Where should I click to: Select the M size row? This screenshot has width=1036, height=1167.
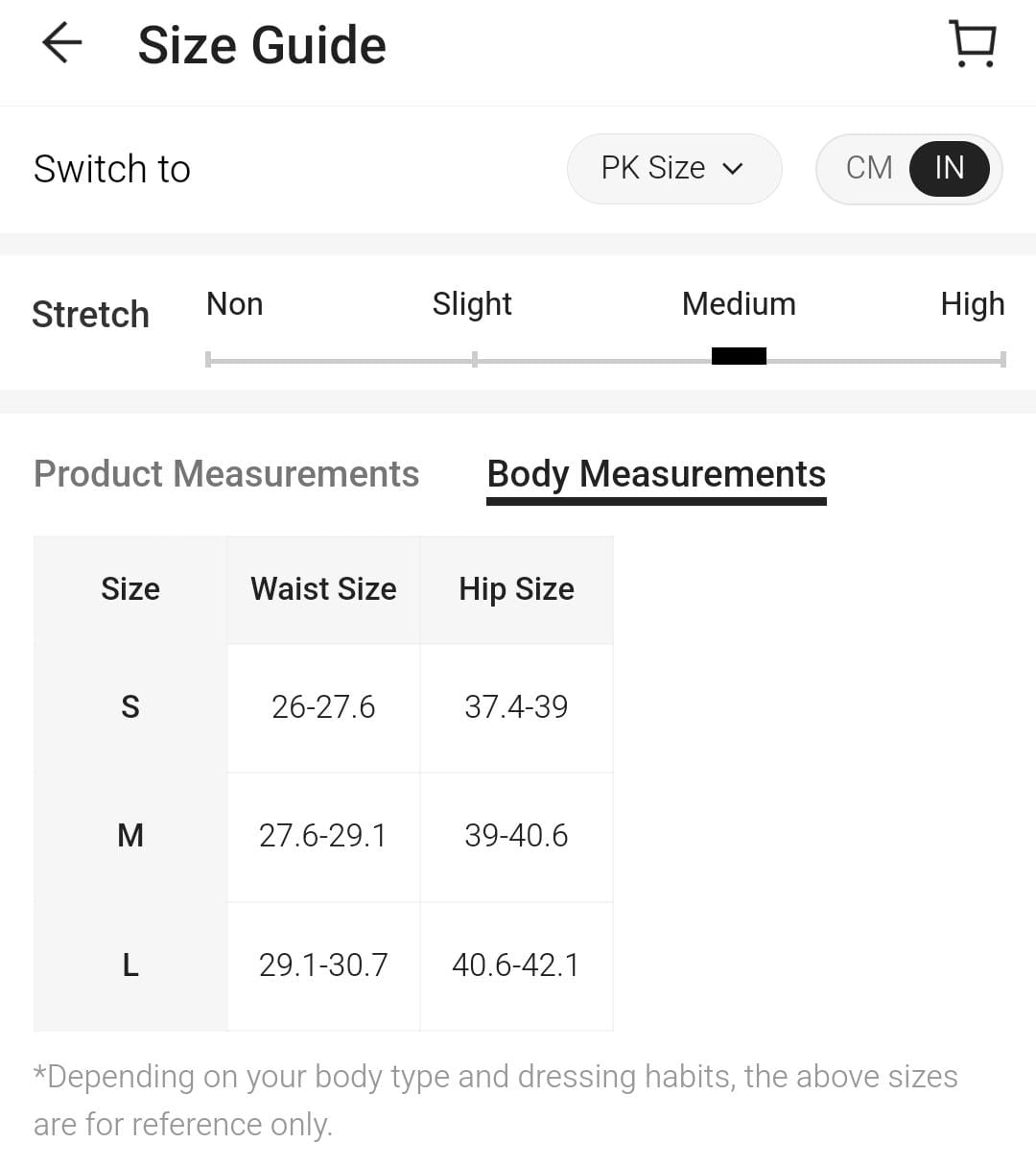pos(130,836)
